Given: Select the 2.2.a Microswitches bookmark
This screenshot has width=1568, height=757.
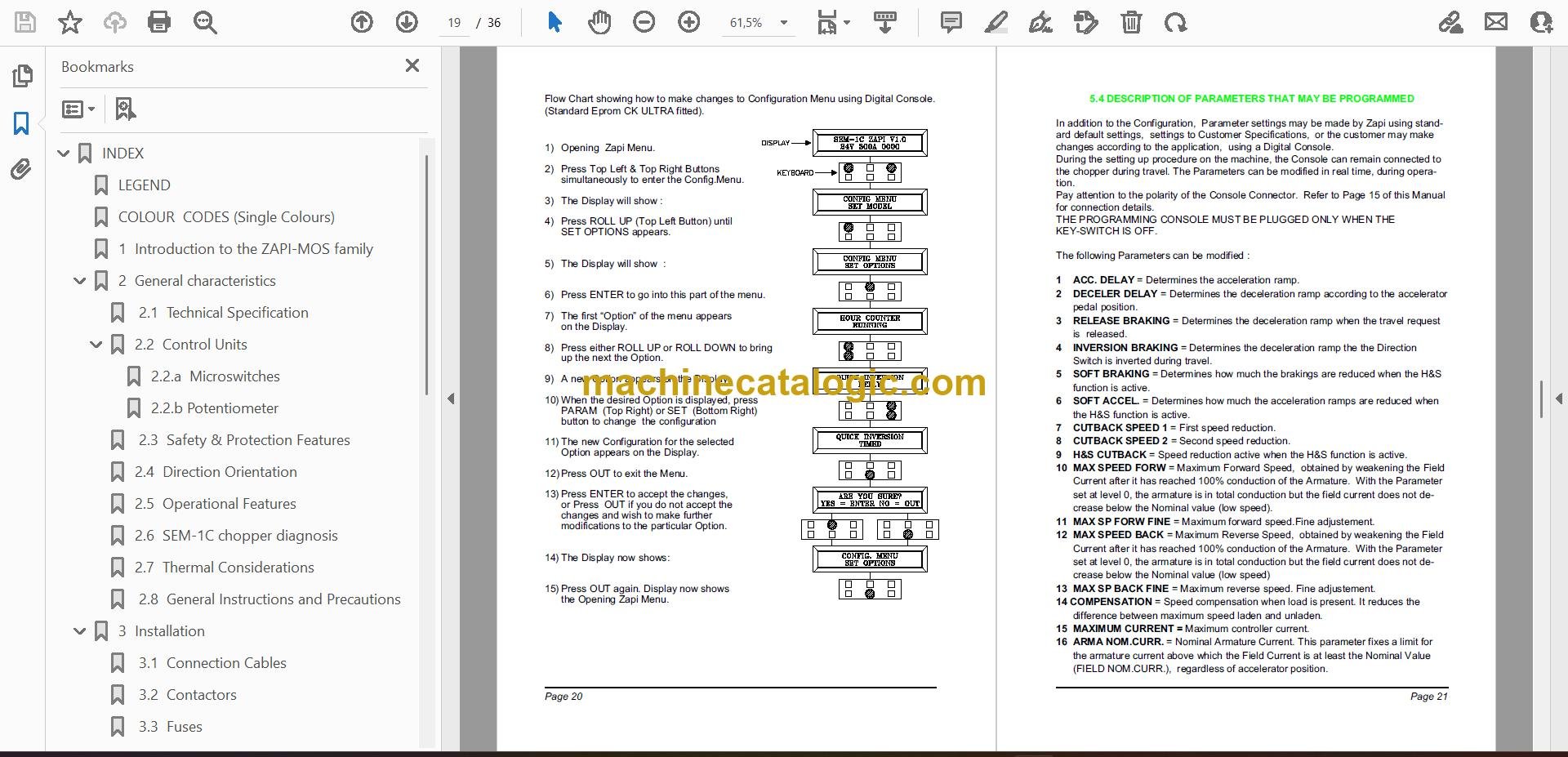Looking at the screenshot, I should click(216, 376).
